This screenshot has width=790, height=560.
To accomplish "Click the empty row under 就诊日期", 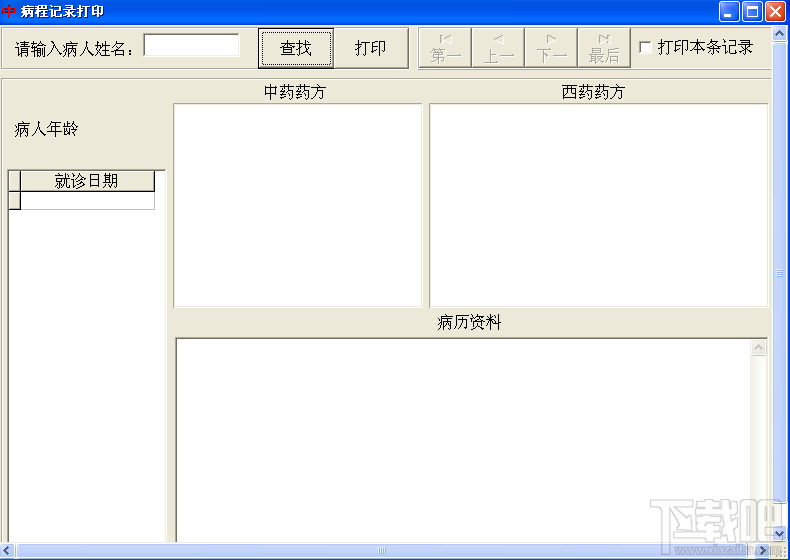I will (x=87, y=201).
